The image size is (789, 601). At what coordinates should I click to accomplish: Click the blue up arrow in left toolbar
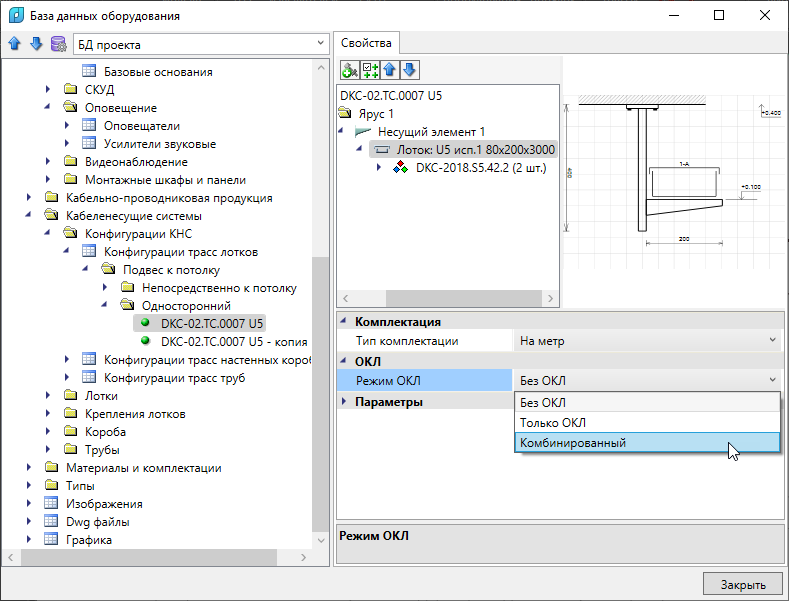pyautogui.click(x=15, y=44)
